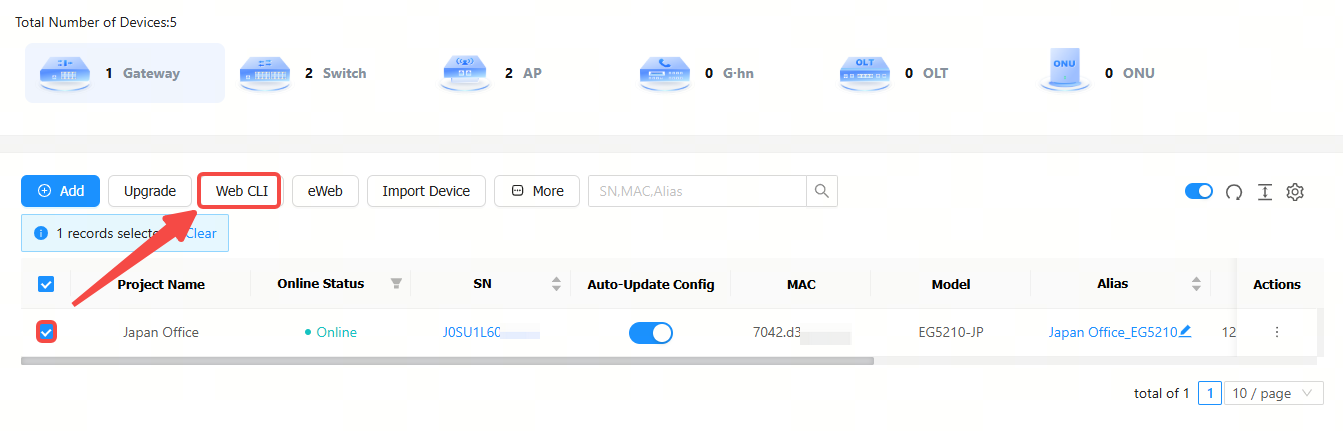
Task: Switch to the AP device tab
Action: [493, 73]
